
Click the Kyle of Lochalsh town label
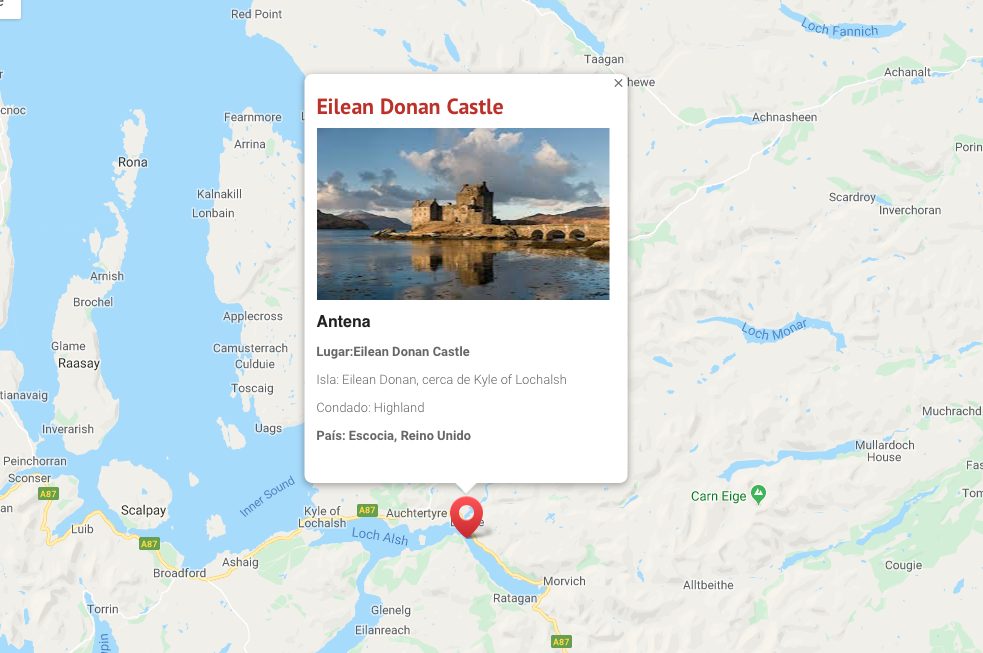coord(322,517)
